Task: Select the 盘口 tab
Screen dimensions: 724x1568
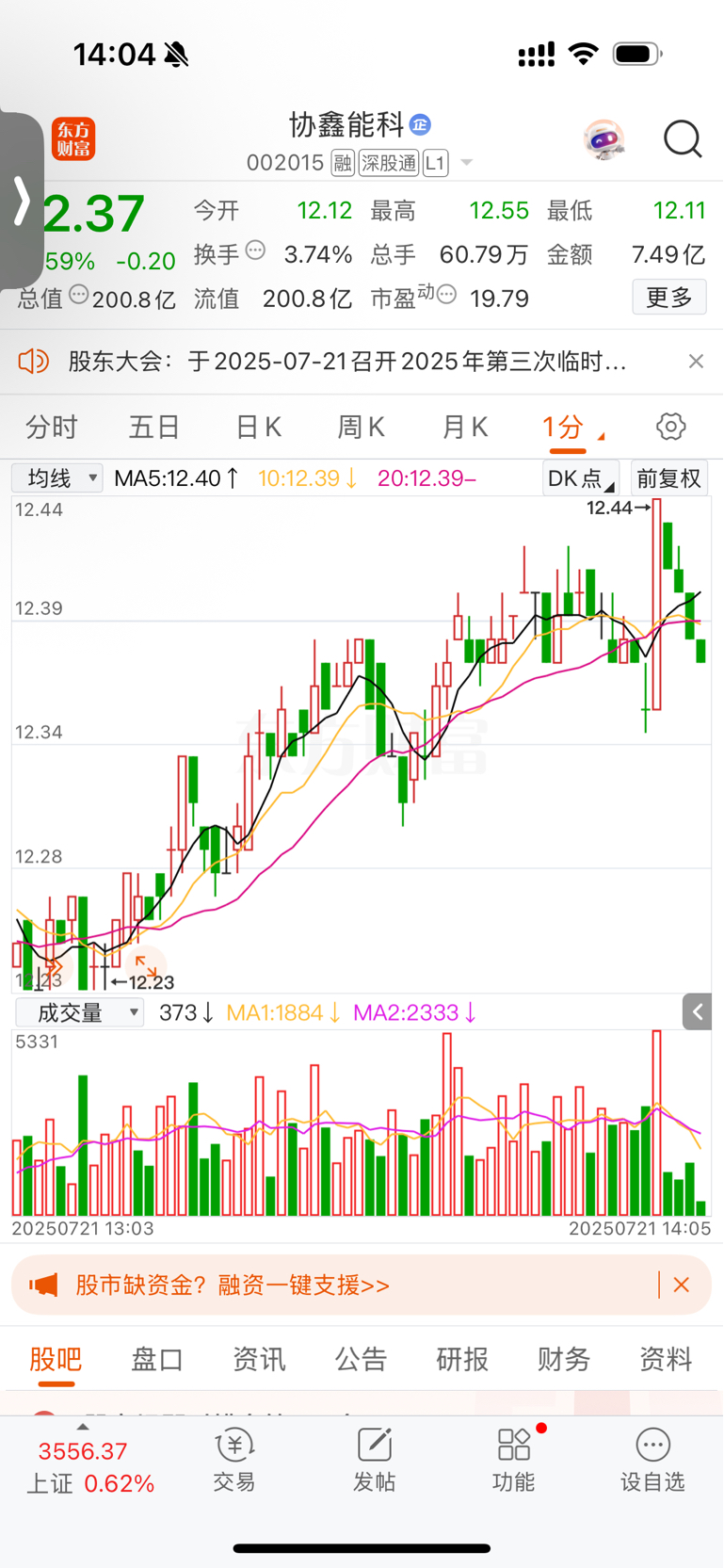Action: point(157,1359)
